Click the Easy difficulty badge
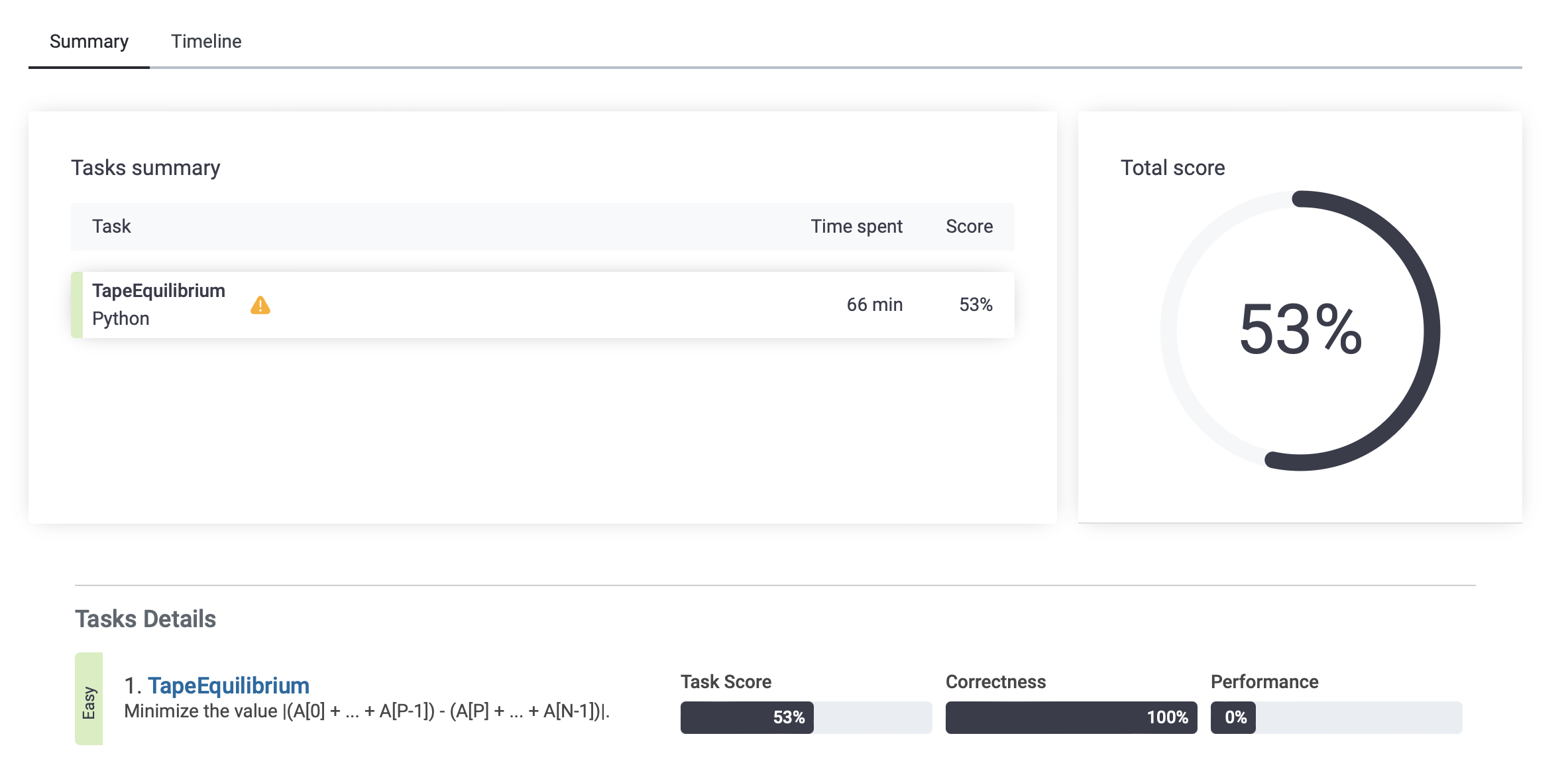1568x777 pixels. point(89,699)
